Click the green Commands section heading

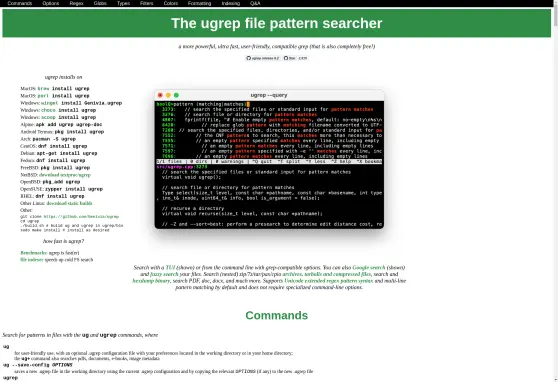277,315
